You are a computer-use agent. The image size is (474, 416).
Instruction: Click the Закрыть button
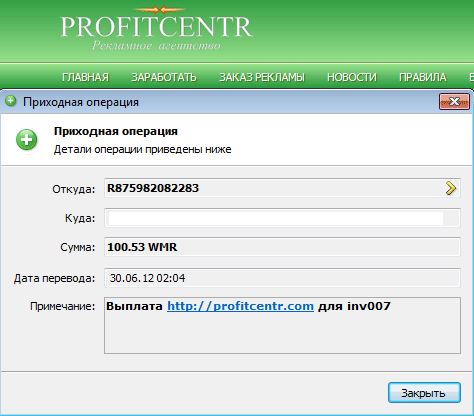pyautogui.click(x=424, y=393)
